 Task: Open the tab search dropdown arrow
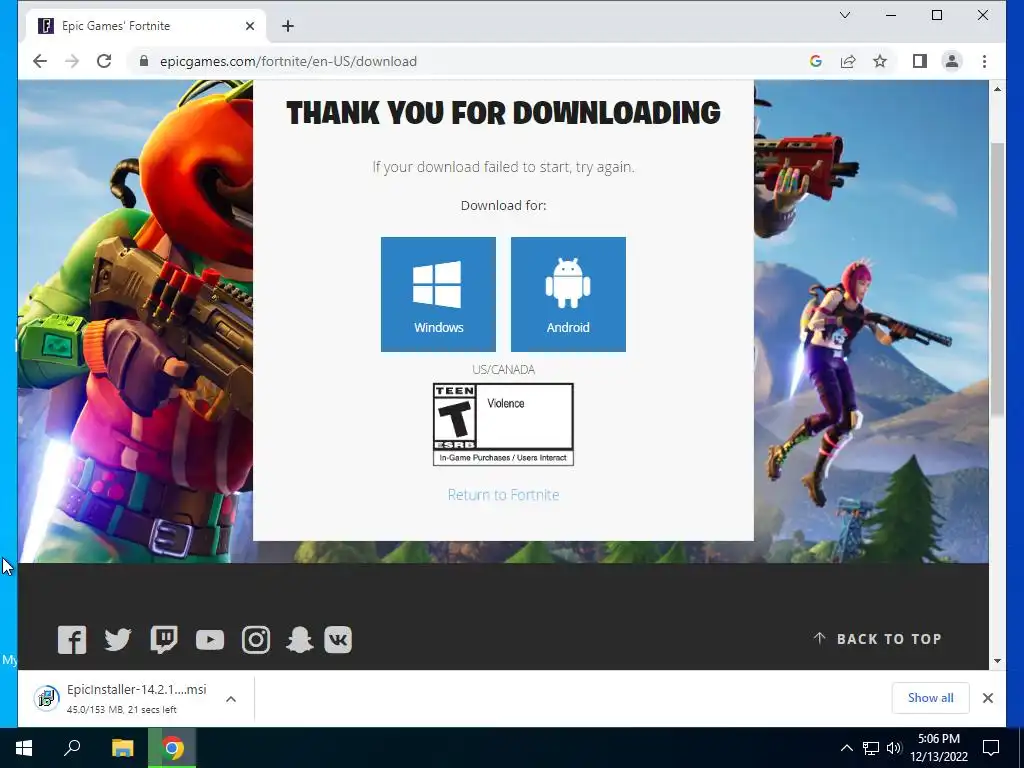click(845, 15)
